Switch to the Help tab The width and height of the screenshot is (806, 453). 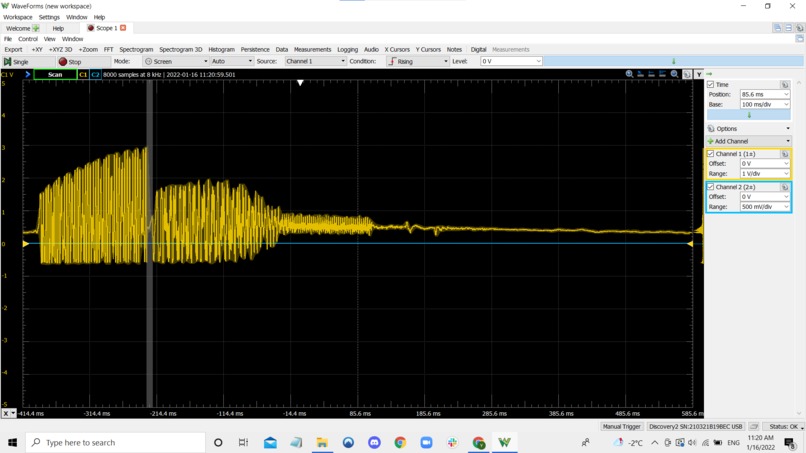tap(58, 28)
